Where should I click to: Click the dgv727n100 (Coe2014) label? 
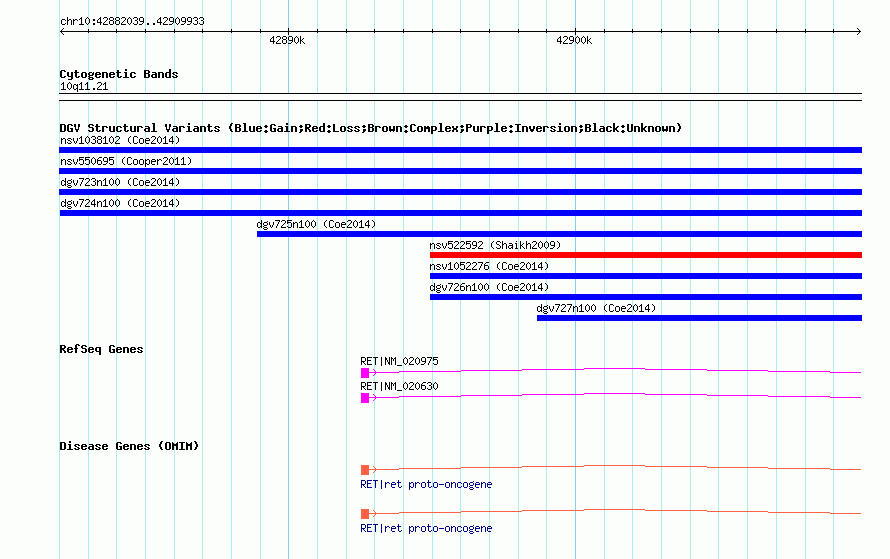coord(596,308)
